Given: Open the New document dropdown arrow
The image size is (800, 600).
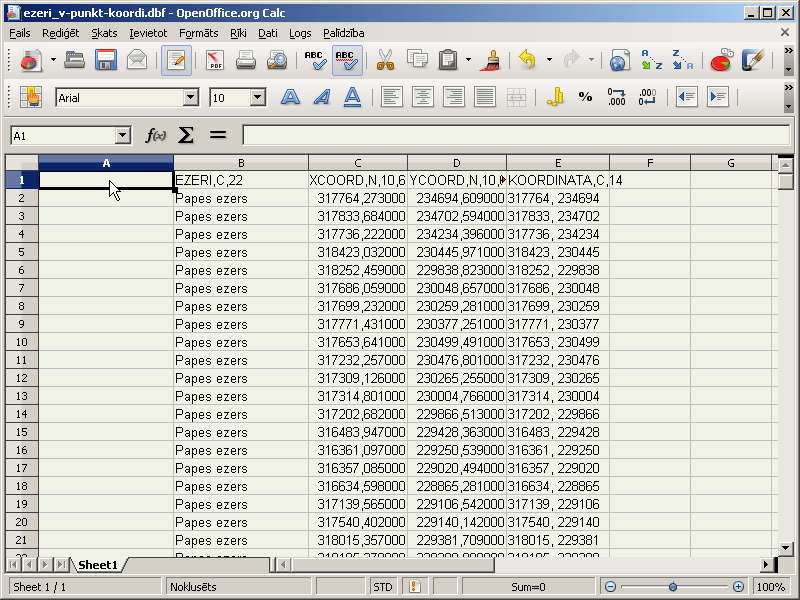Looking at the screenshot, I should pyautogui.click(x=53, y=60).
